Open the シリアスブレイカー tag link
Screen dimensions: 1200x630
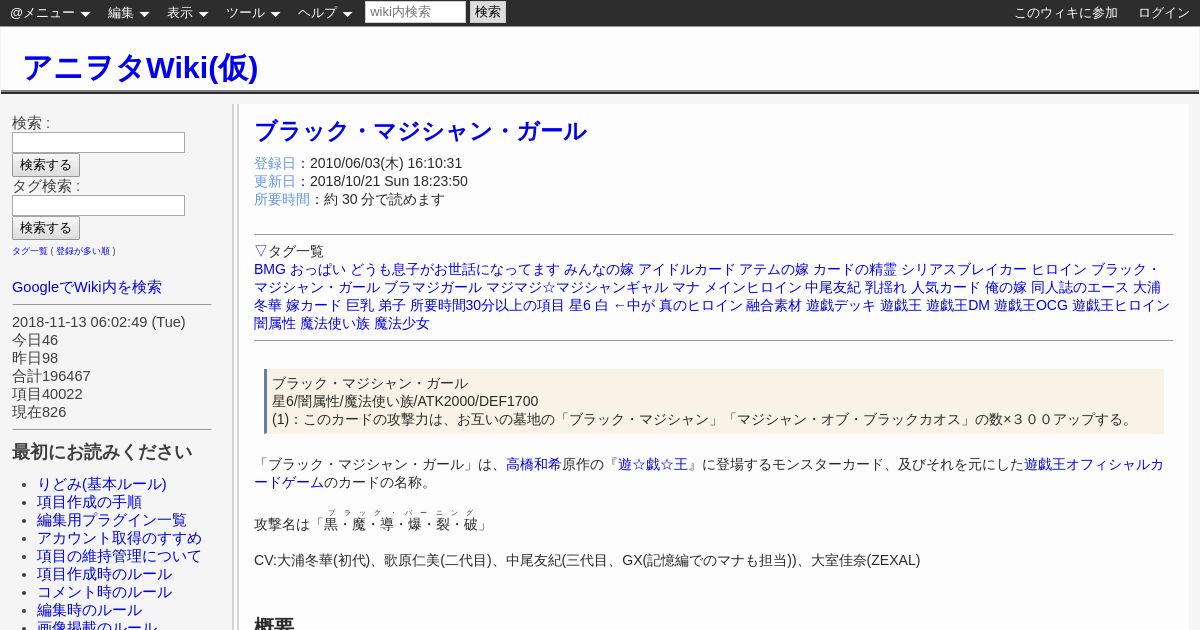[964, 269]
